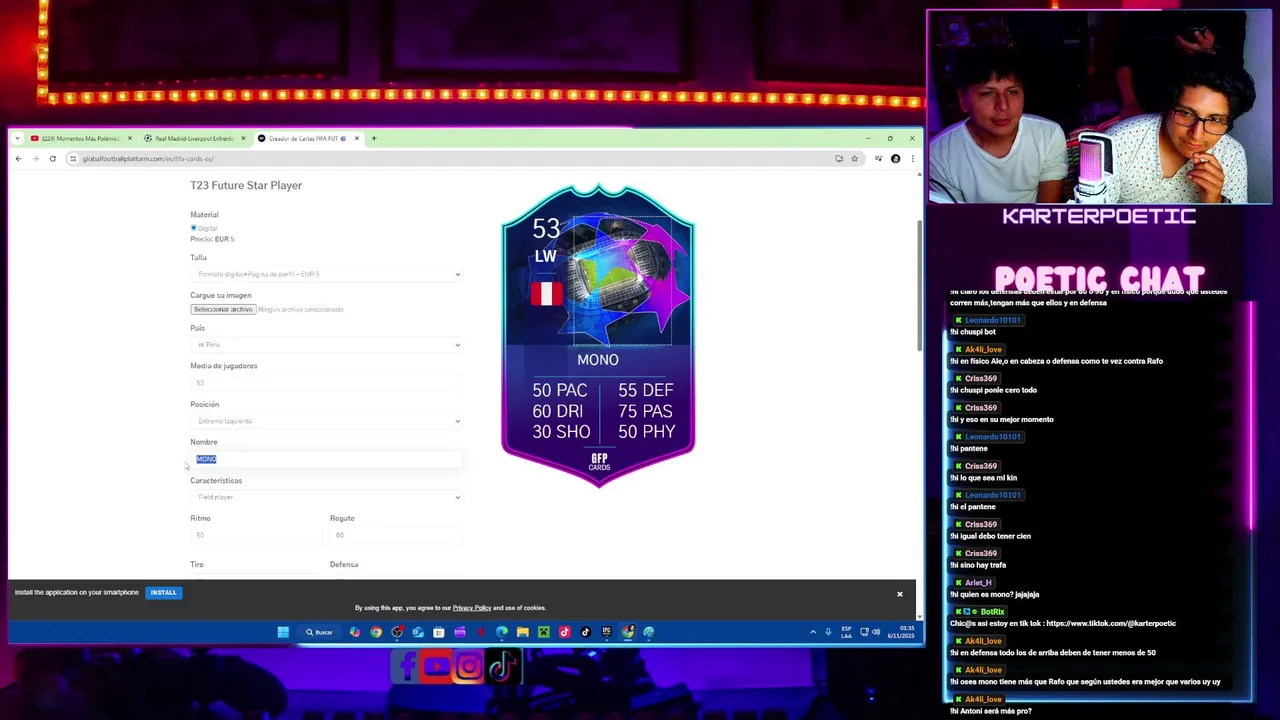Click the INSTALL button in the banner

(x=163, y=593)
